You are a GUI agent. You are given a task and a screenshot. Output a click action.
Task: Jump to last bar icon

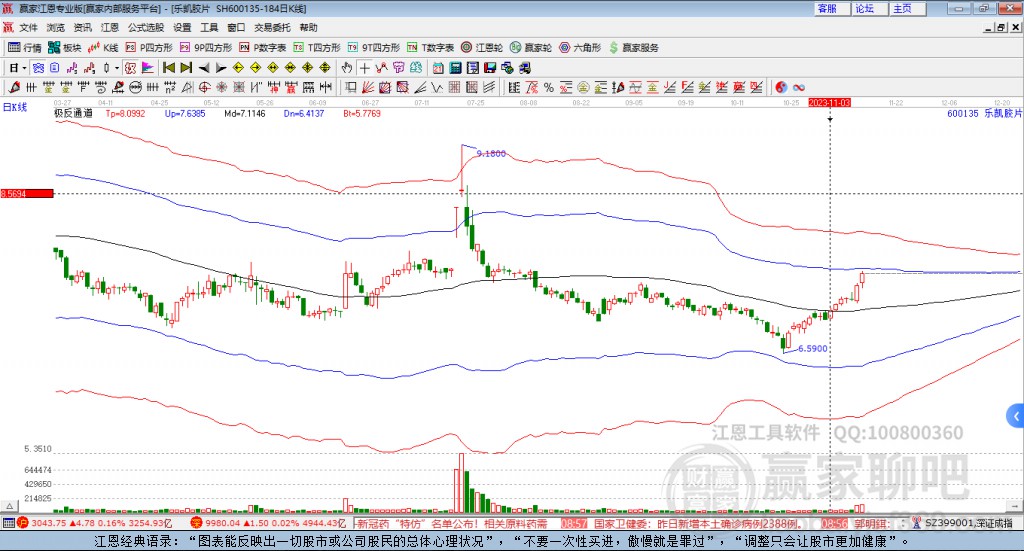point(185,68)
